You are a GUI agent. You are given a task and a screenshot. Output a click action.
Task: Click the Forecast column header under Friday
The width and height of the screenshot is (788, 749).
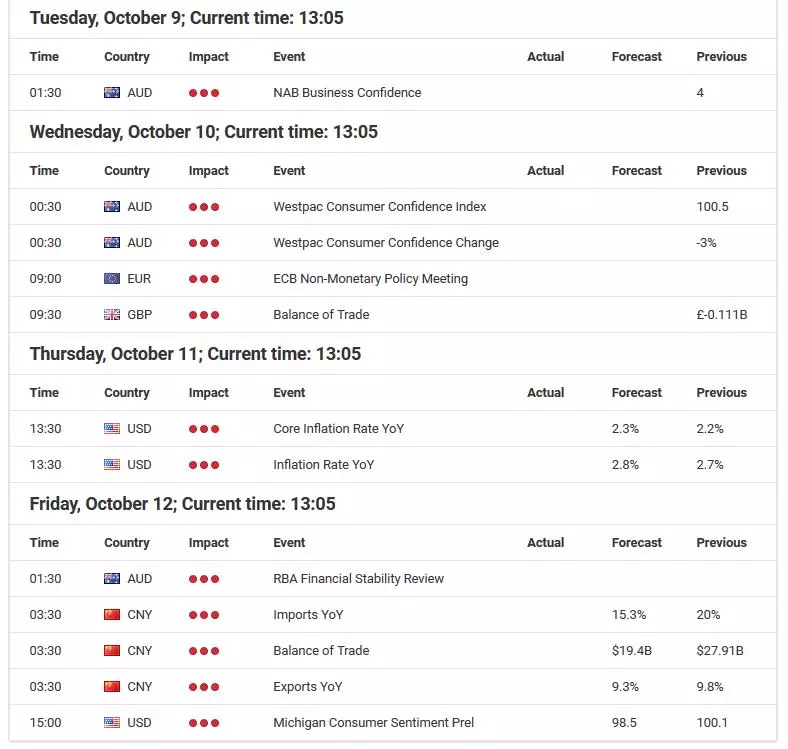(636, 542)
